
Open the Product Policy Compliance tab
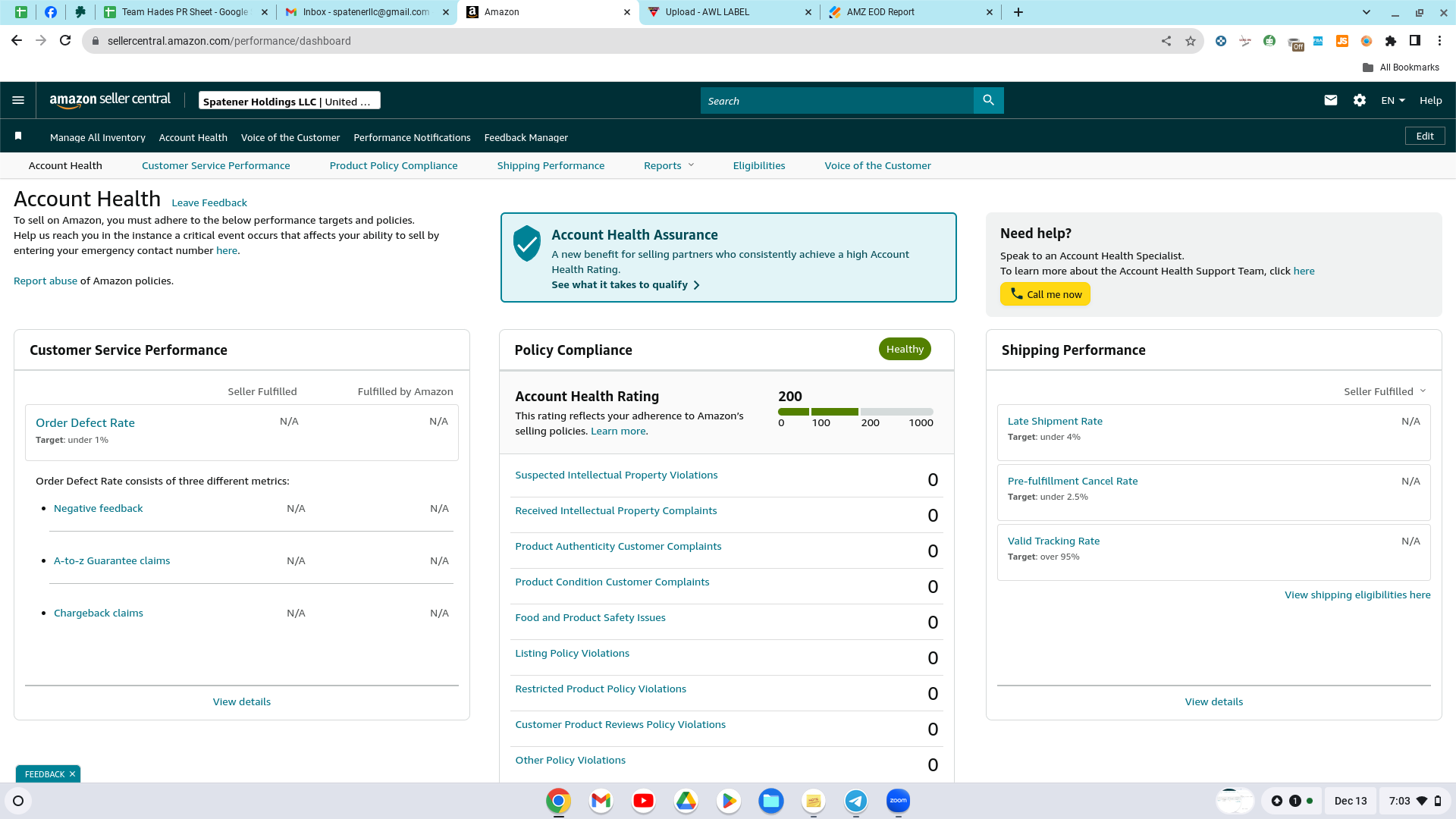point(394,165)
